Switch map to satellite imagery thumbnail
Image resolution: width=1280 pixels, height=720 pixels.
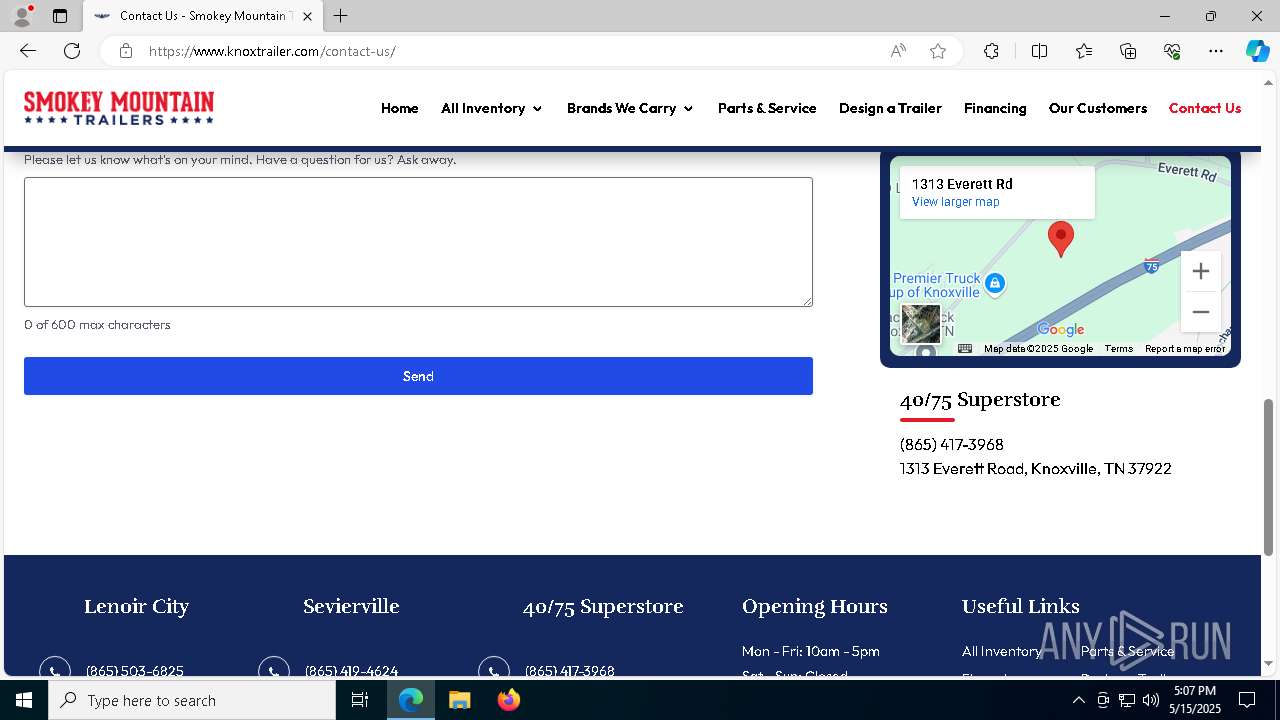(921, 324)
